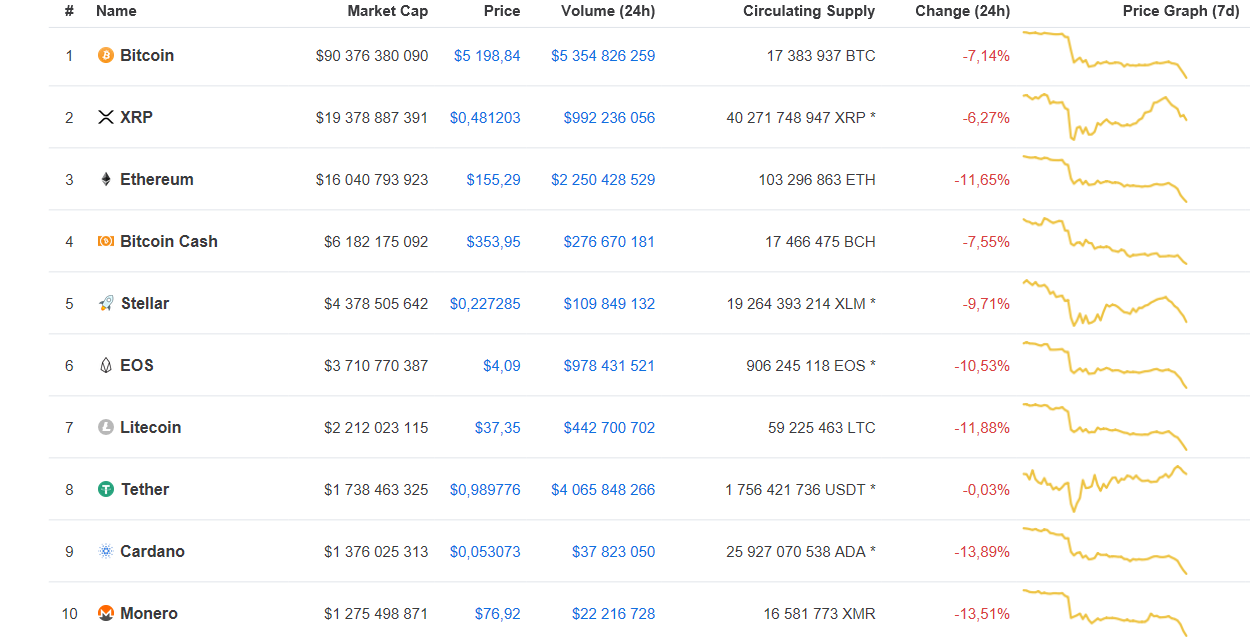Click EOS price $4,09
The image size is (1250, 642).
tap(502, 366)
